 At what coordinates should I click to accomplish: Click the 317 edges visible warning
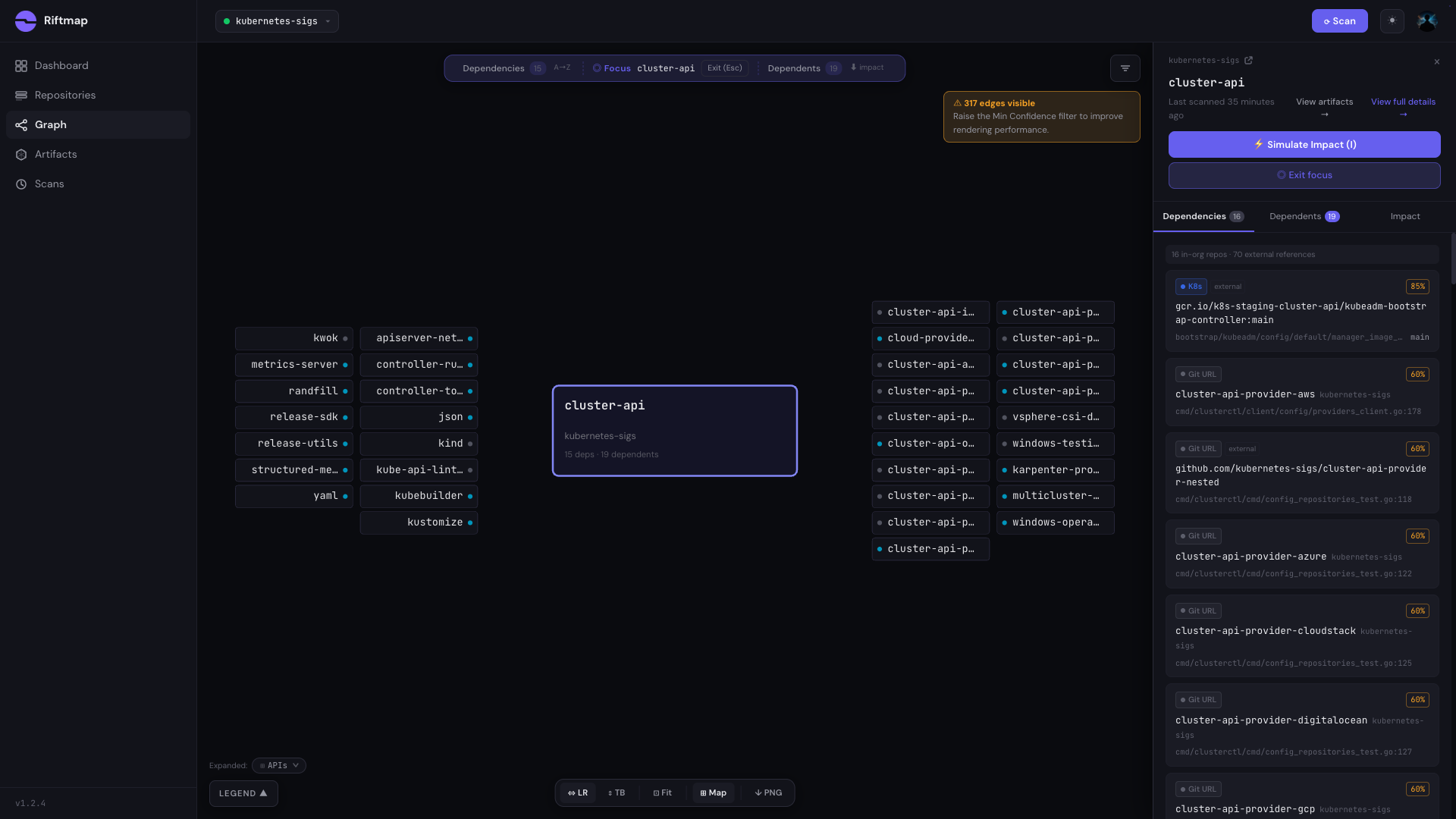pos(1041,117)
